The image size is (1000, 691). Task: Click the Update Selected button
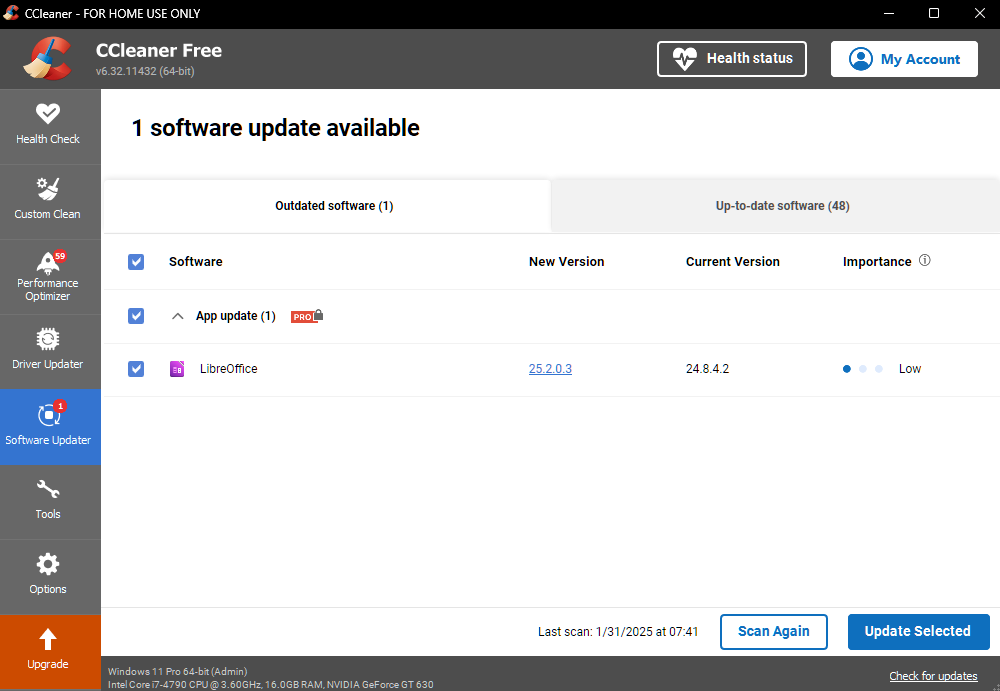click(918, 632)
